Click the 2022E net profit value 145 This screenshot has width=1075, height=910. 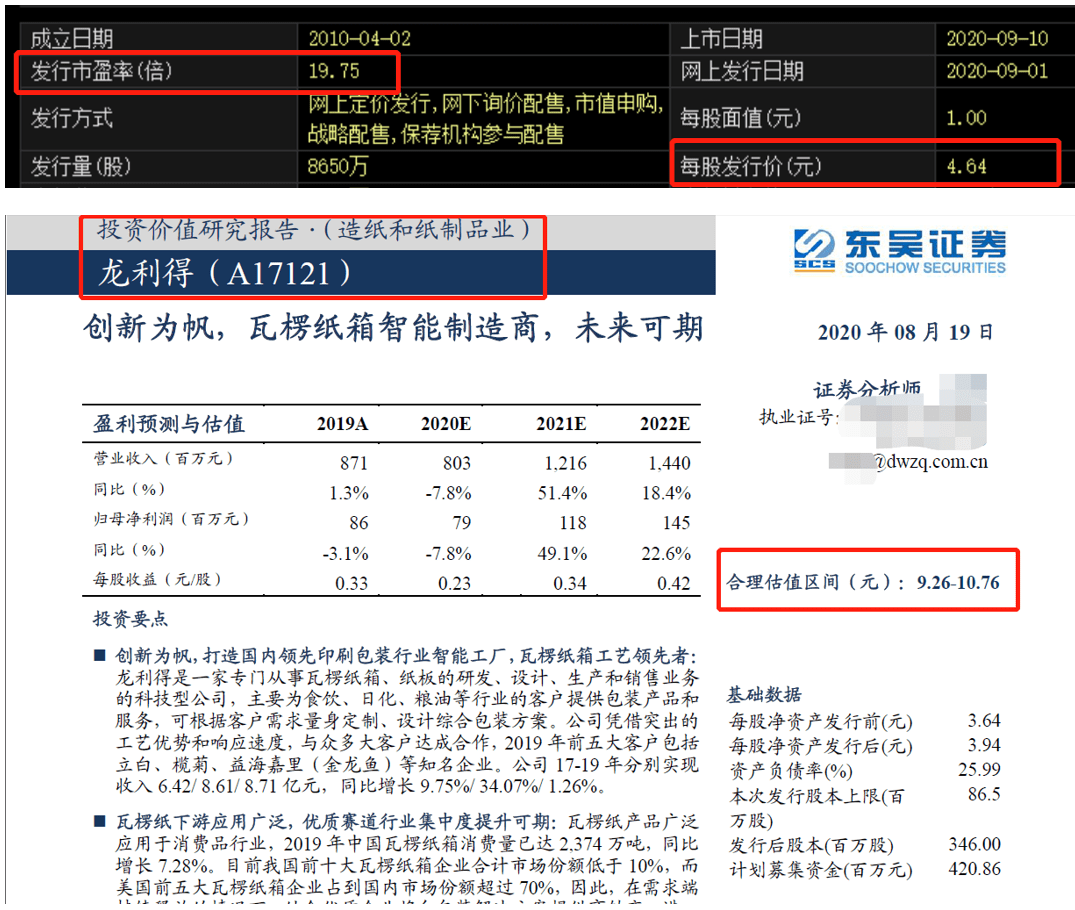click(676, 523)
